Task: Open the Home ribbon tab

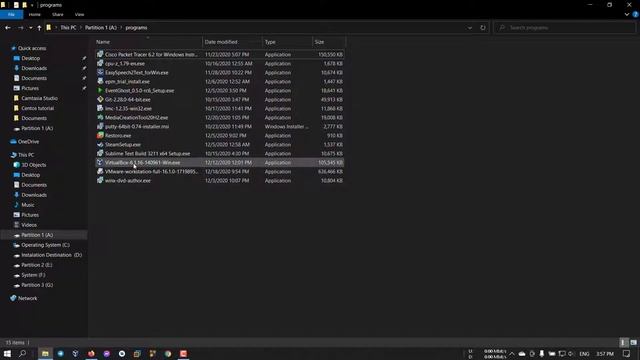Action: click(35, 14)
